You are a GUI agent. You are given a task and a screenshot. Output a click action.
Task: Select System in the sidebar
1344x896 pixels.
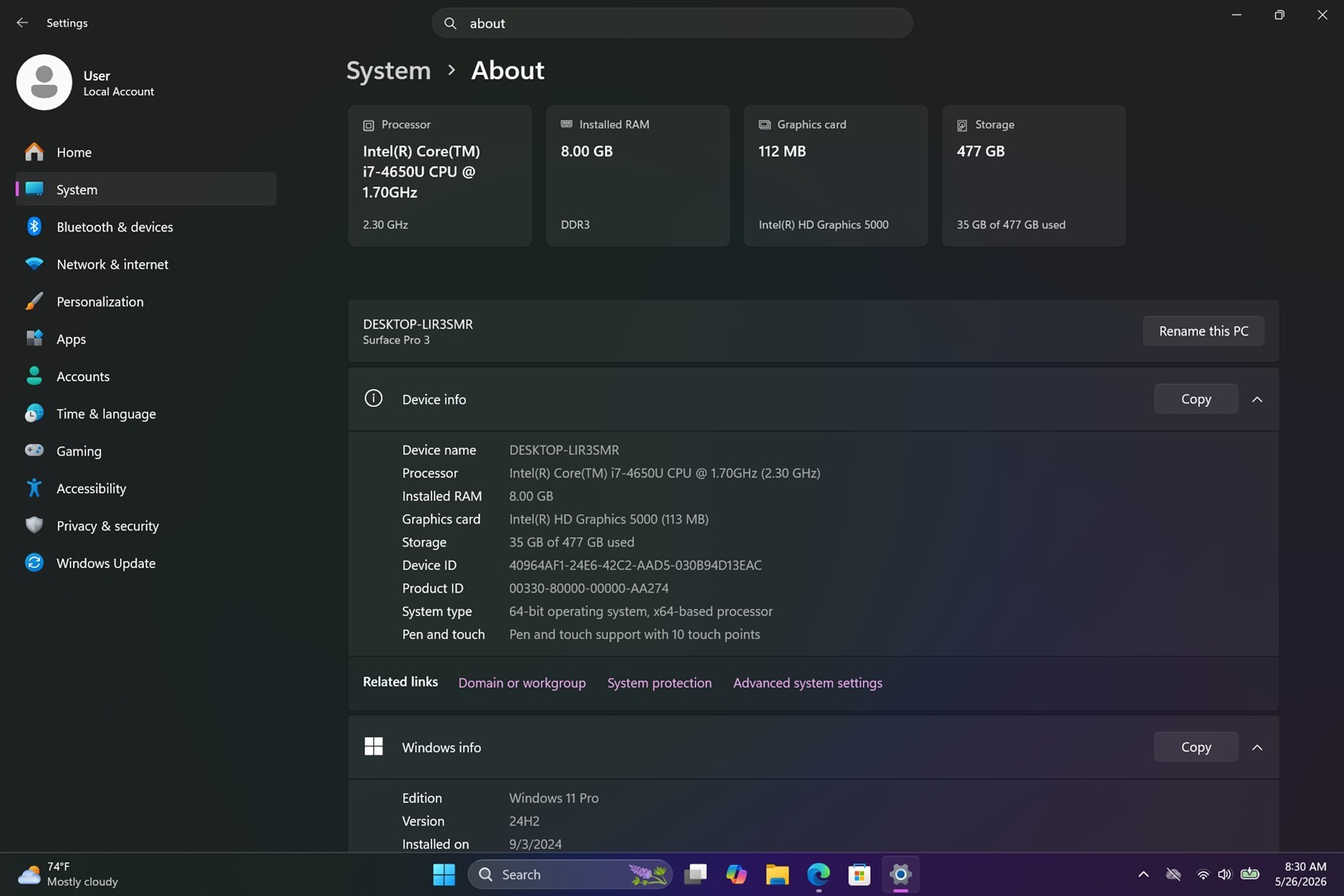[146, 189]
